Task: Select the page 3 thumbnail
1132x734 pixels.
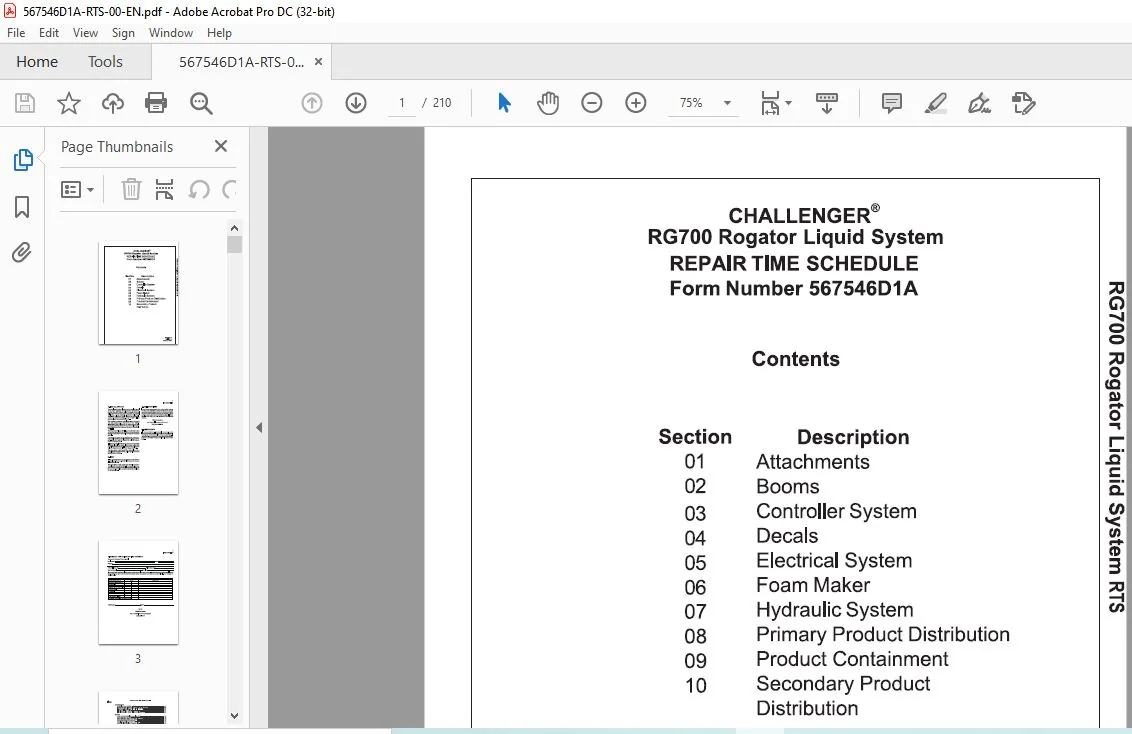Action: point(139,593)
